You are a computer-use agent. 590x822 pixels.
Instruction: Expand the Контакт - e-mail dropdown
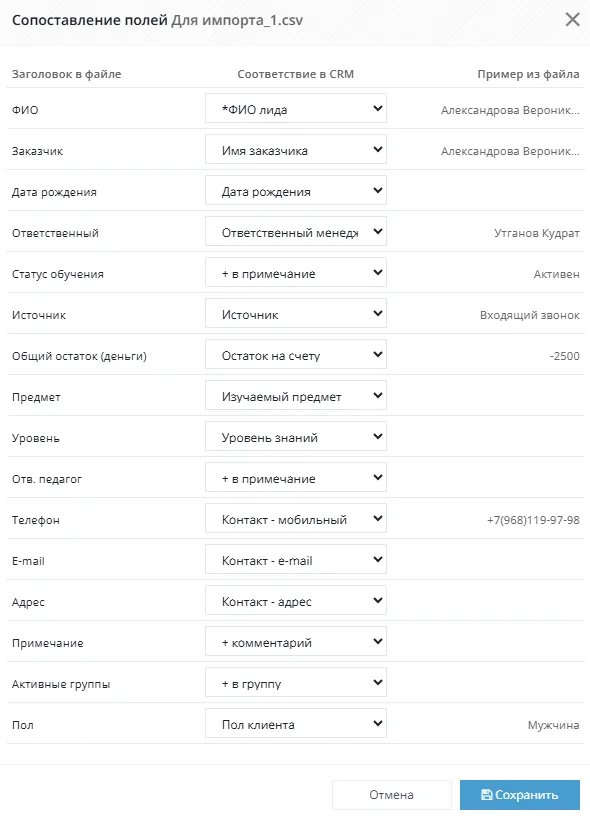[x=296, y=559]
